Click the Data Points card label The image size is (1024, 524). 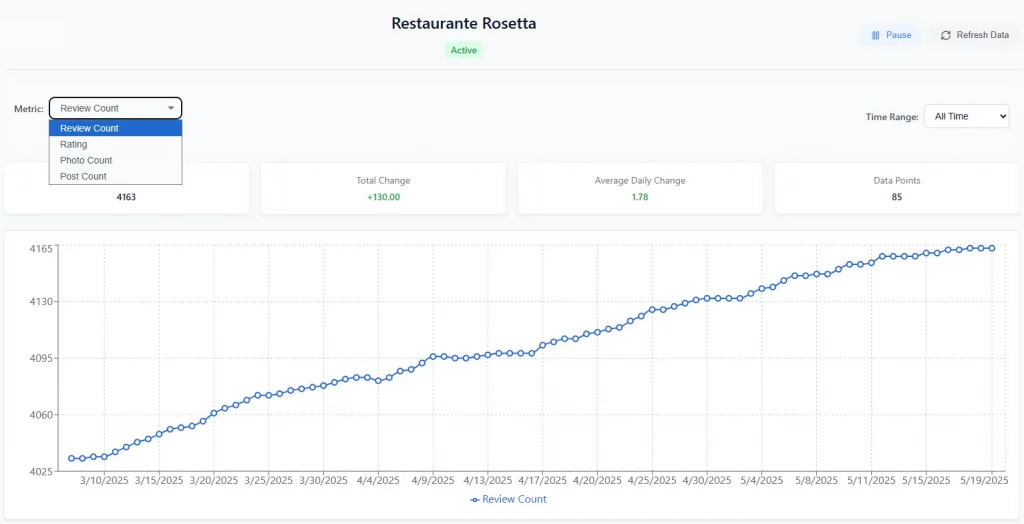(x=897, y=180)
